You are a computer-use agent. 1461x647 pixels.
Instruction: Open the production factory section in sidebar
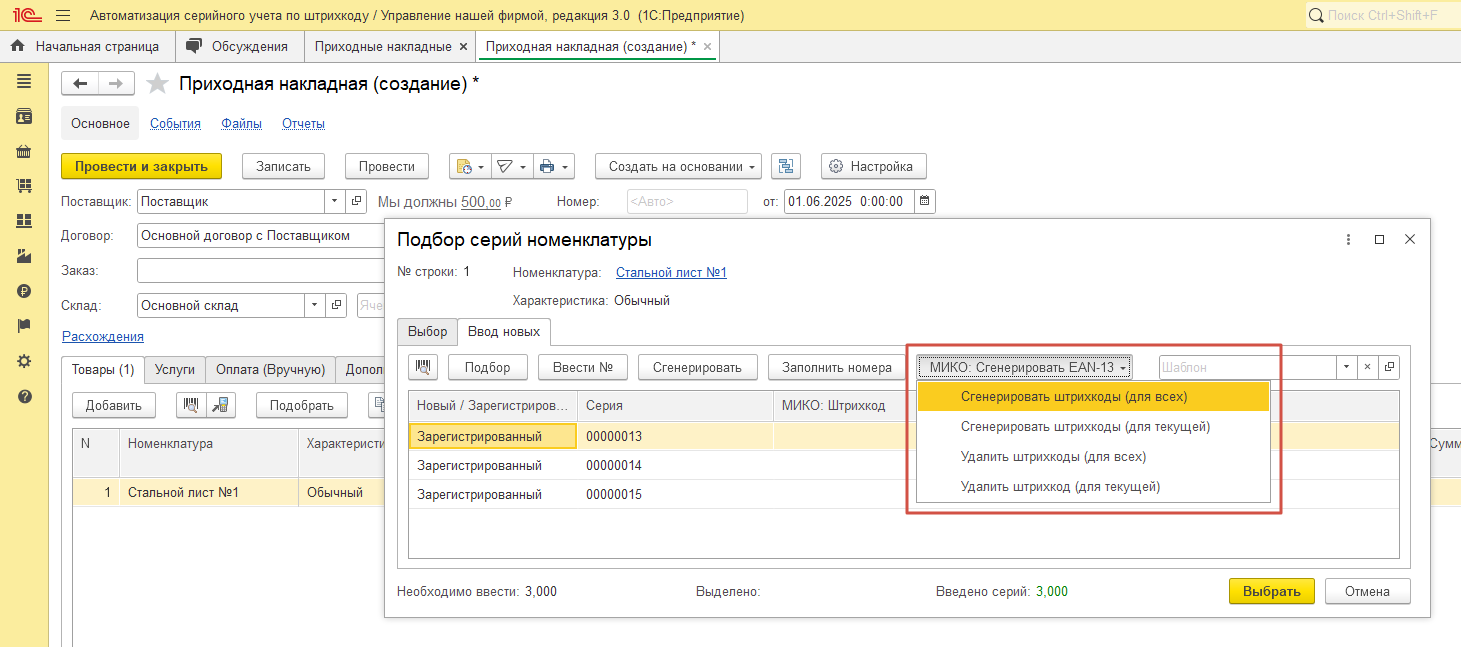point(24,256)
